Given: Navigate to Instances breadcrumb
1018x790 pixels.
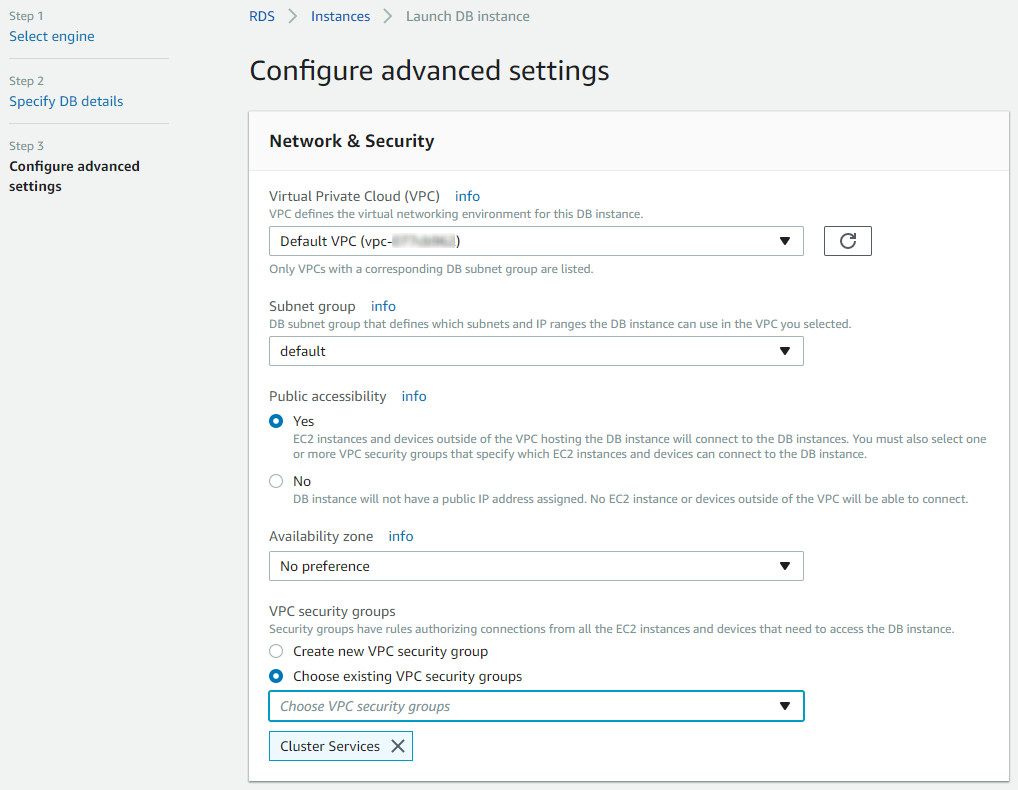Looking at the screenshot, I should (x=340, y=16).
